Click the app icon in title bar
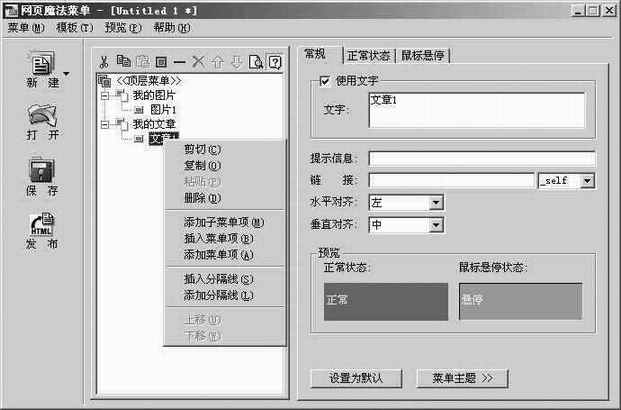This screenshot has height=410, width=621. pyautogui.click(x=11, y=10)
